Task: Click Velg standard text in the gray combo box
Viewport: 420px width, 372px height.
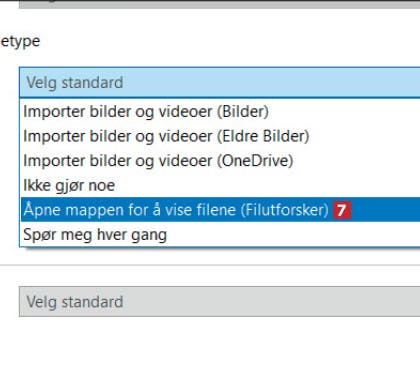Action: click(75, 302)
